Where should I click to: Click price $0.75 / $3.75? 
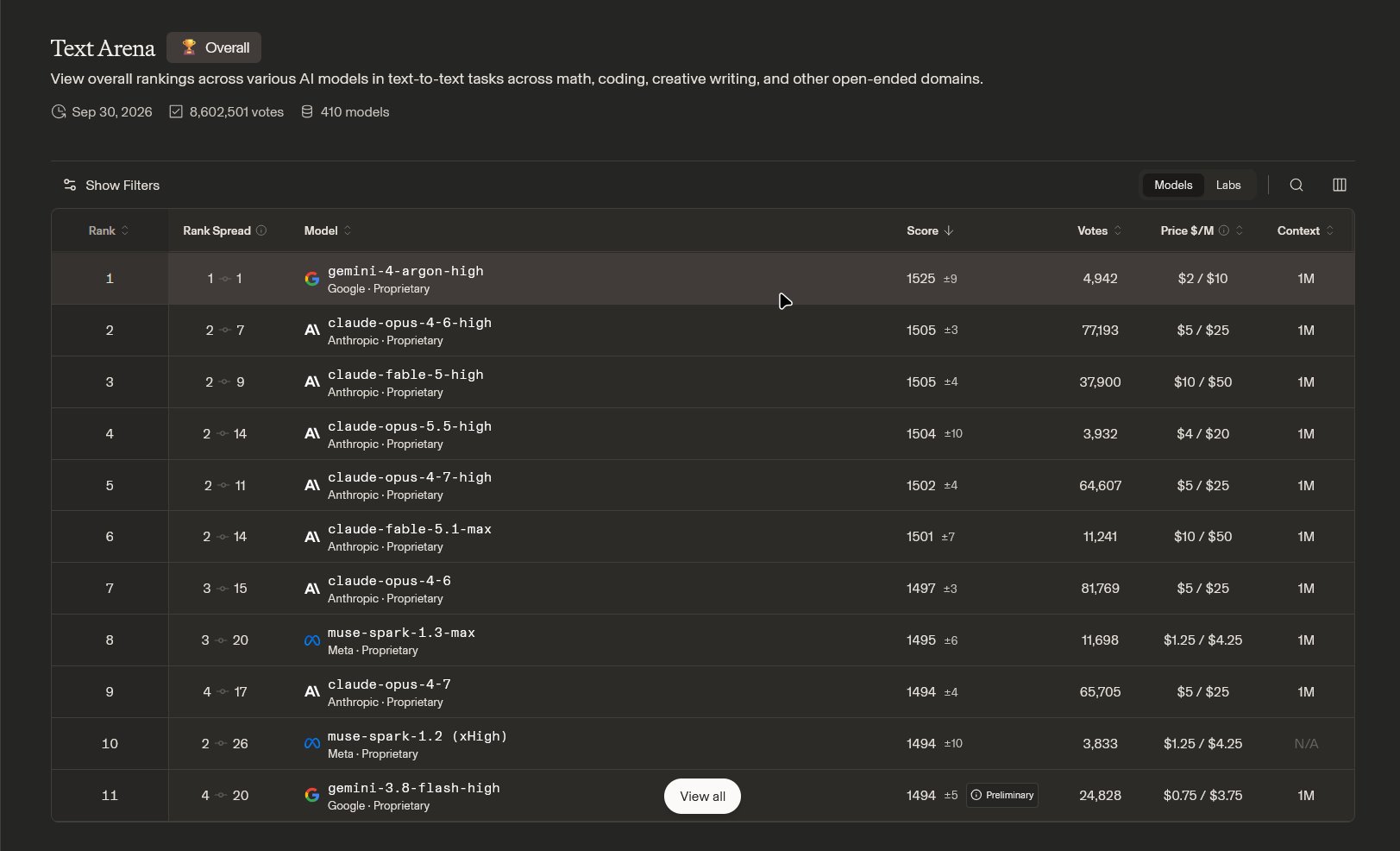point(1202,796)
